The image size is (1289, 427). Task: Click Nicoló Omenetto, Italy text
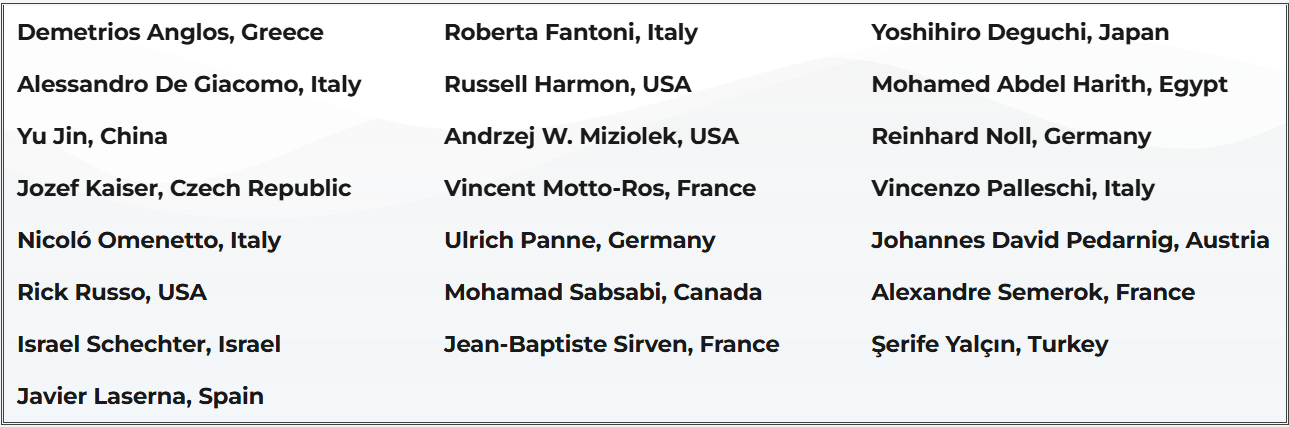tap(149, 240)
